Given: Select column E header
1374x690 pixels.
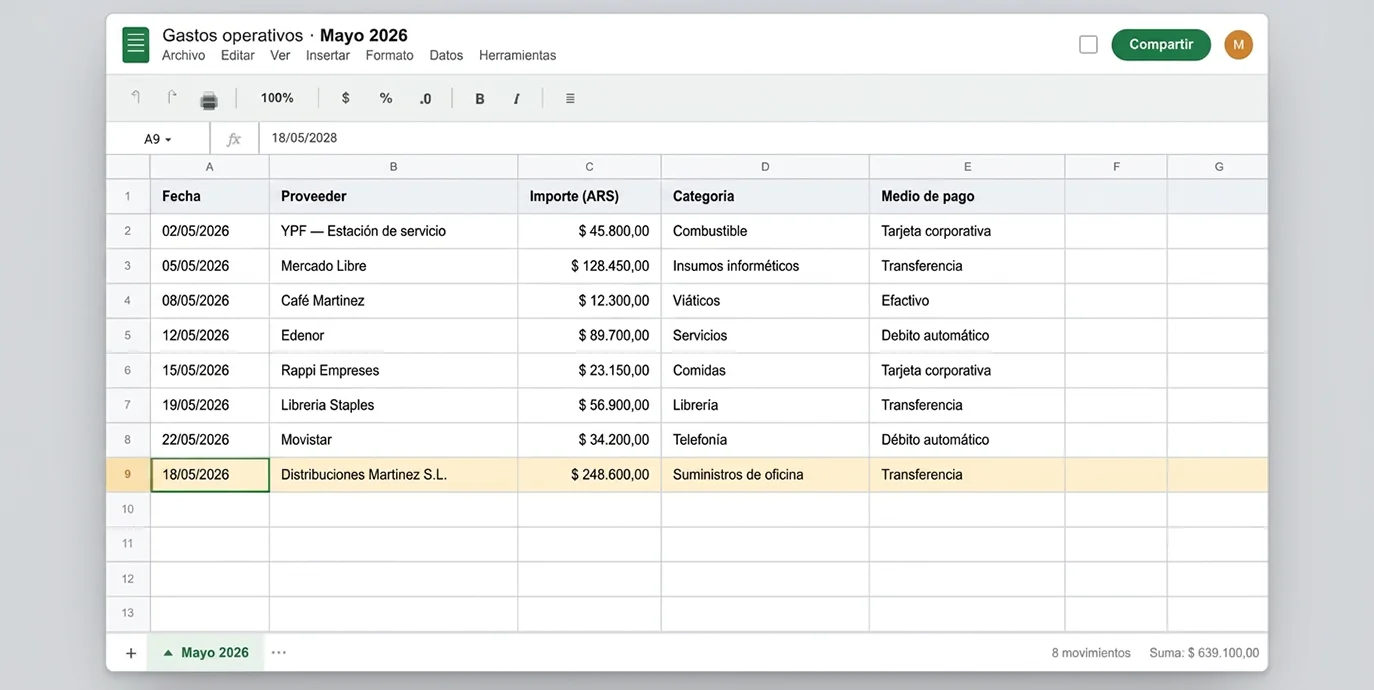Looking at the screenshot, I should [x=967, y=167].
